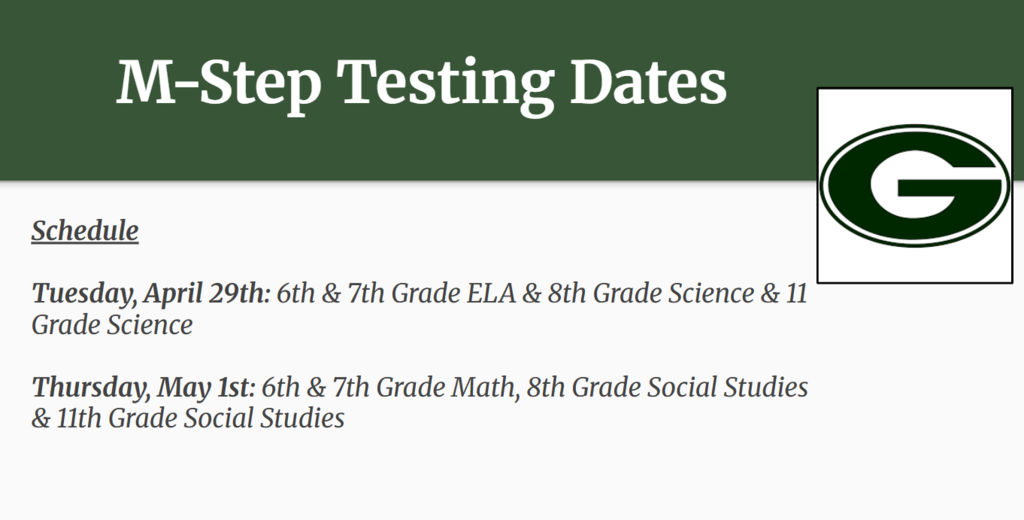Click 6th & 7th Grade ELA text

point(396,293)
